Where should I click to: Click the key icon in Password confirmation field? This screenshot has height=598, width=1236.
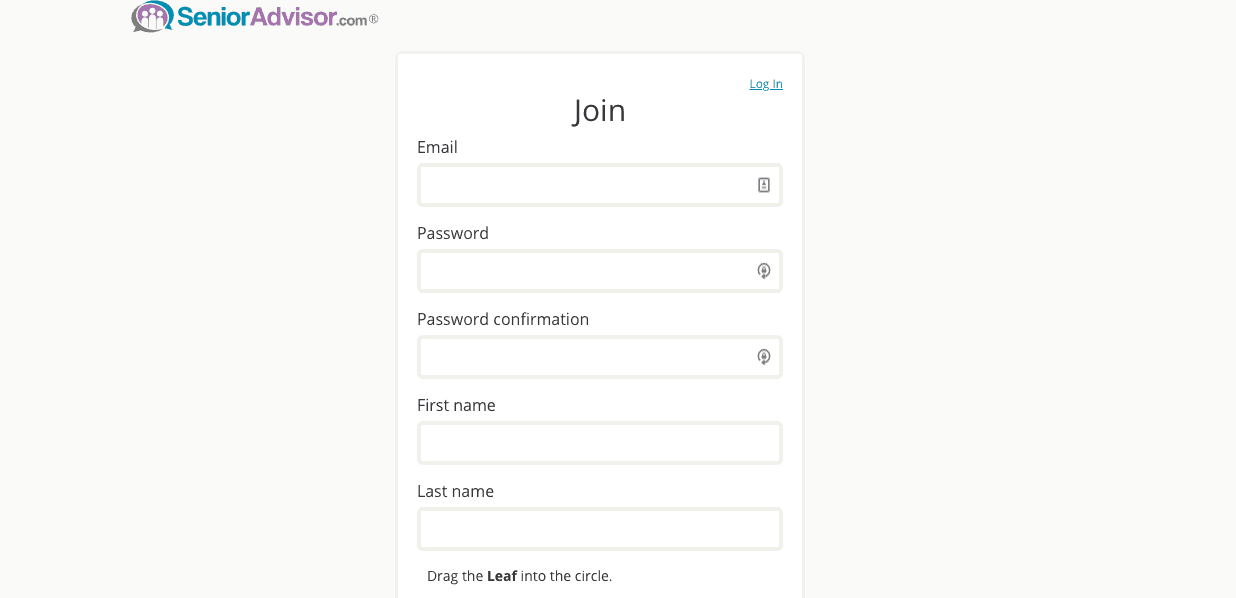(x=764, y=357)
